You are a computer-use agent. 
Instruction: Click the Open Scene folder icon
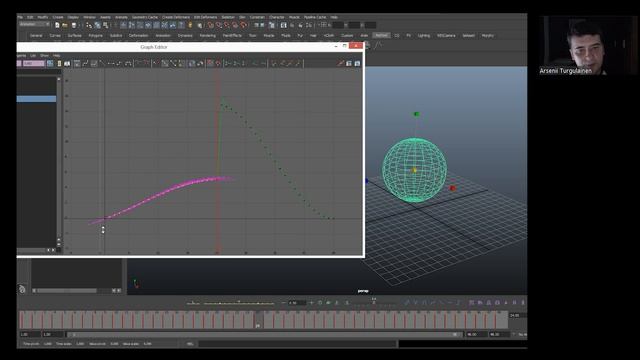tap(65, 25)
